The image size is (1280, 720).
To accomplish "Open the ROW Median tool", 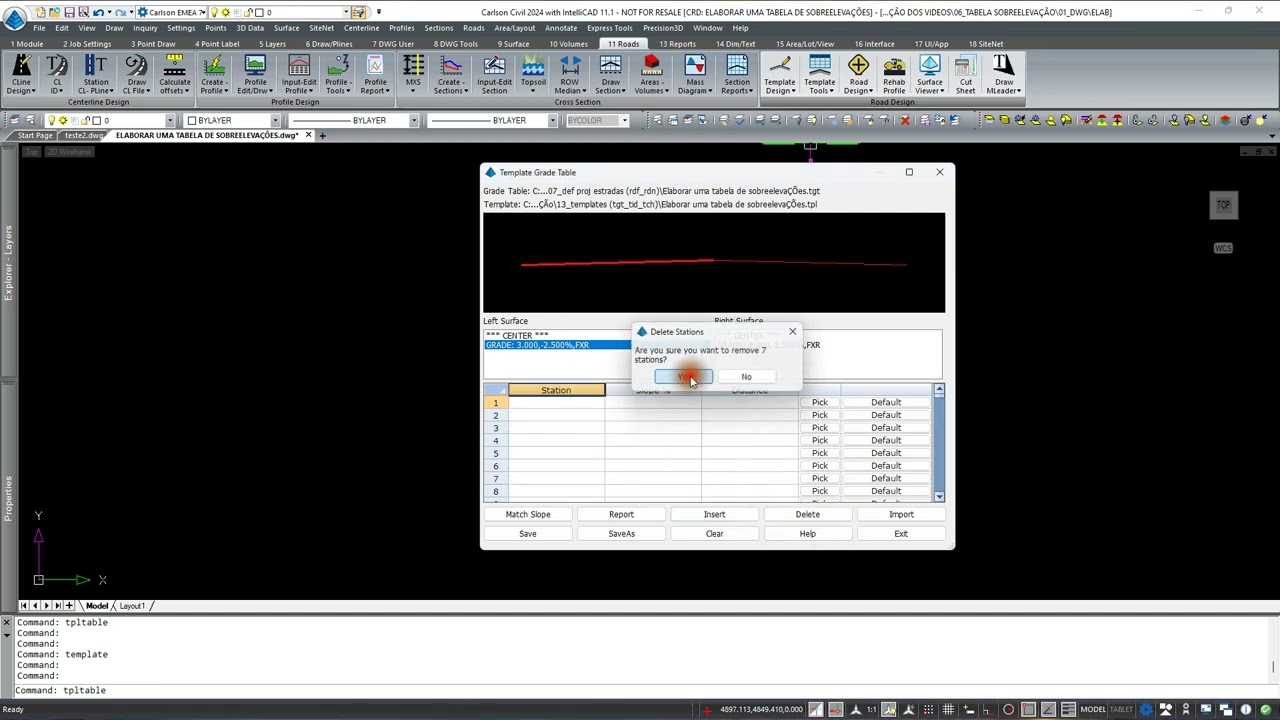I will pyautogui.click(x=570, y=75).
